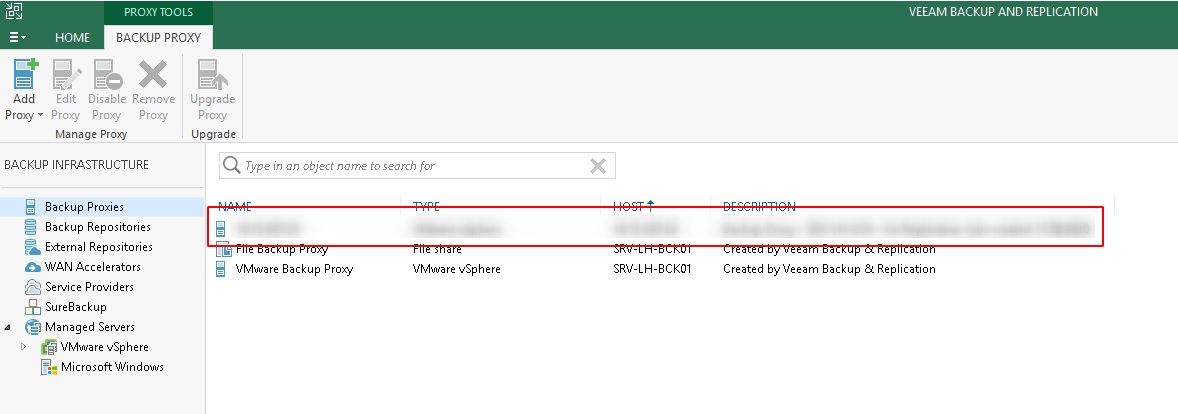Sort by the HOST column header
This screenshot has height=414, width=1178.
point(629,206)
